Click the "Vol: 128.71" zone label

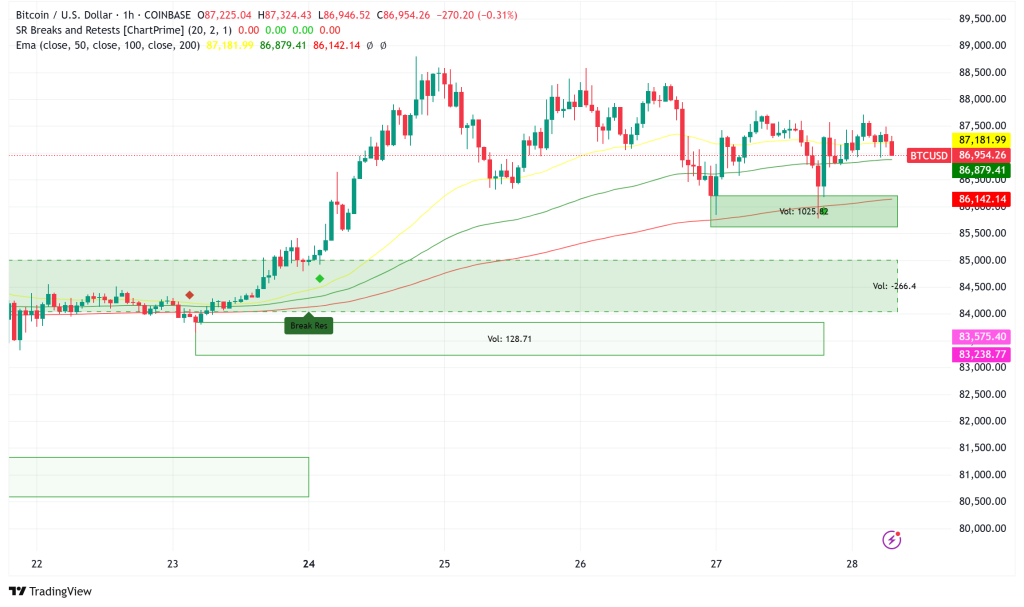[x=509, y=339]
